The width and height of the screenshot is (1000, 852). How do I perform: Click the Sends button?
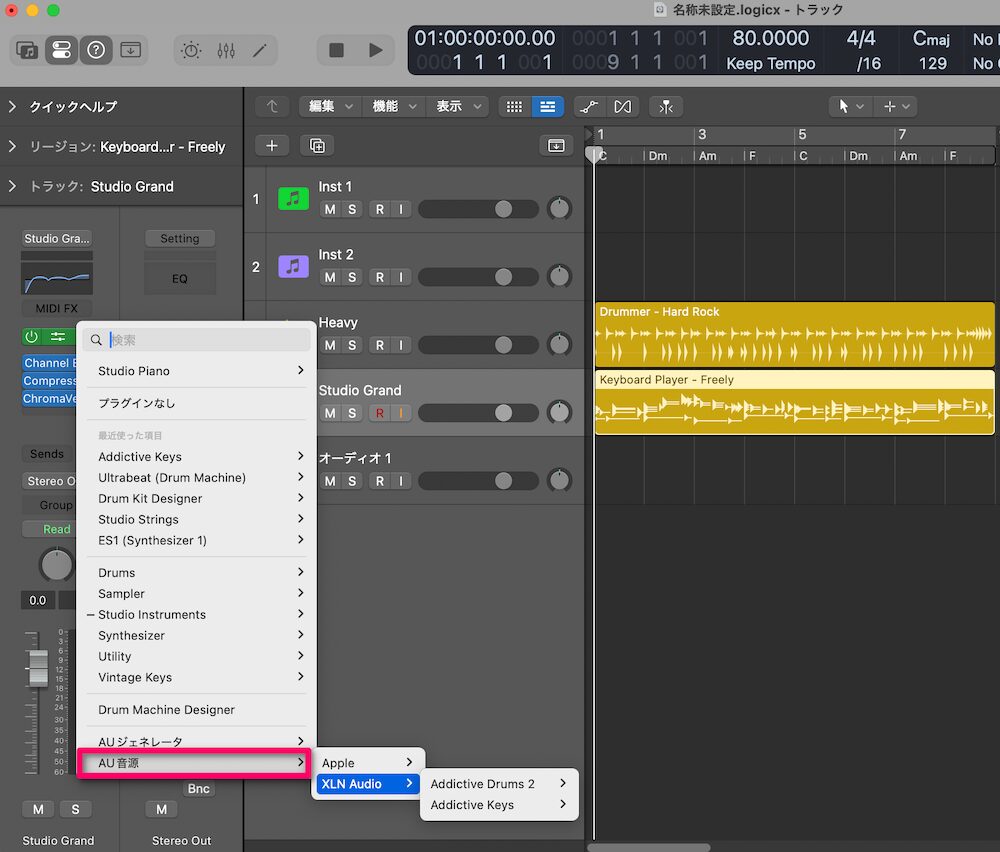47,454
